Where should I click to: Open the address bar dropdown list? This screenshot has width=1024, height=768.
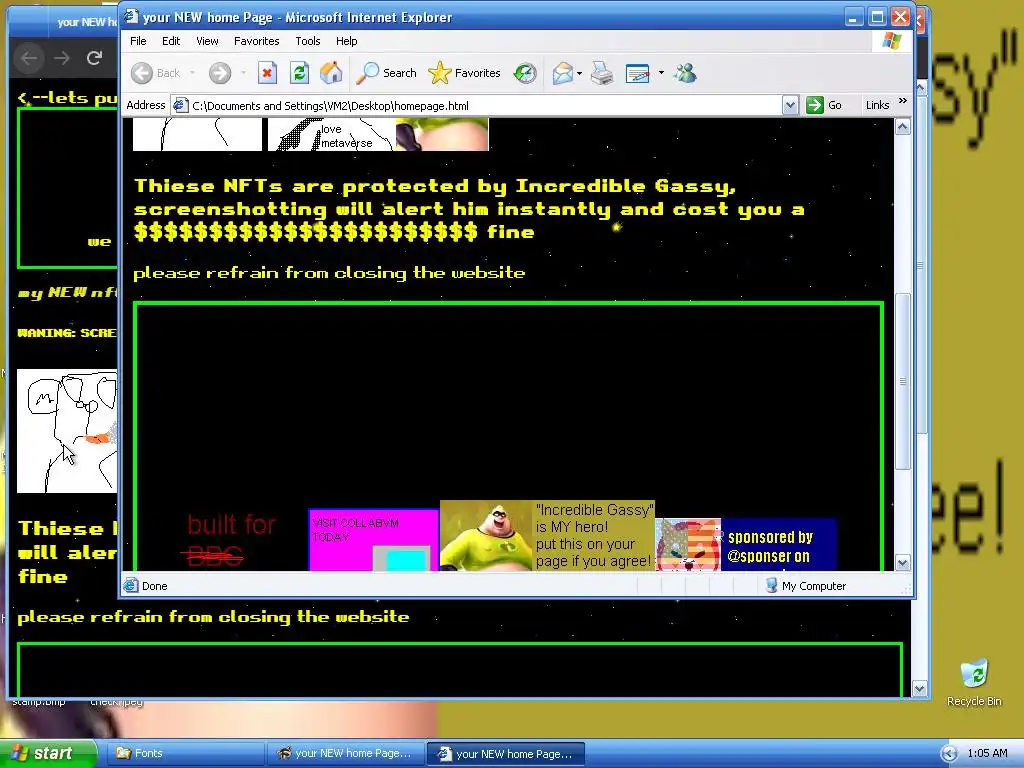(x=790, y=105)
